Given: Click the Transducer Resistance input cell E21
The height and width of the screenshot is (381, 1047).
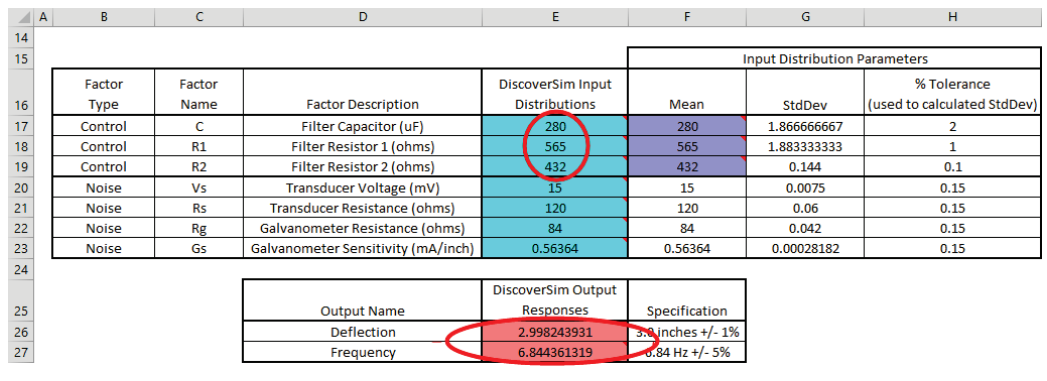Looking at the screenshot, I should click(554, 208).
